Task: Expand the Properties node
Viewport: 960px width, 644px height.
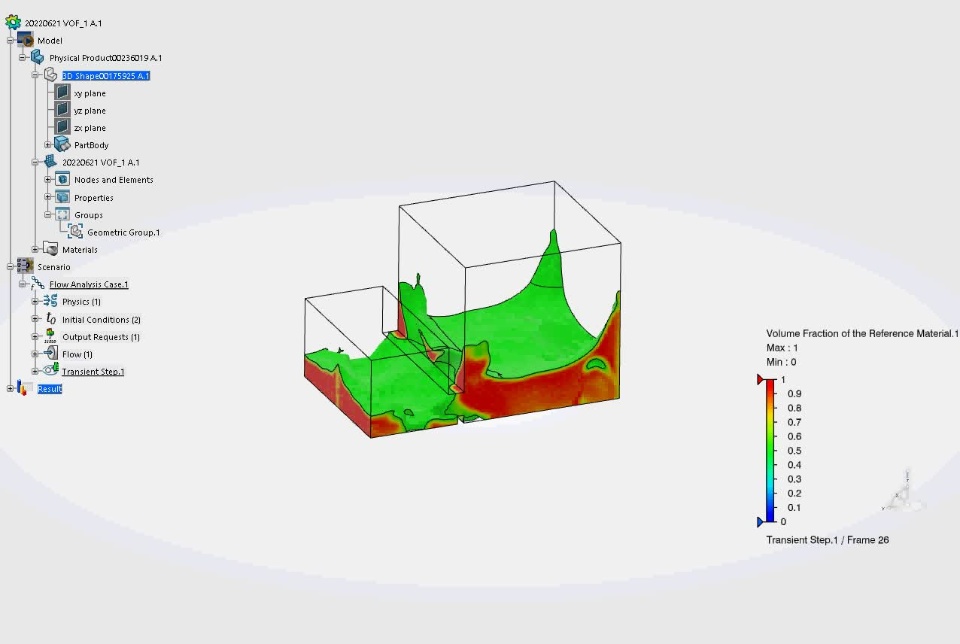Action: [48, 197]
